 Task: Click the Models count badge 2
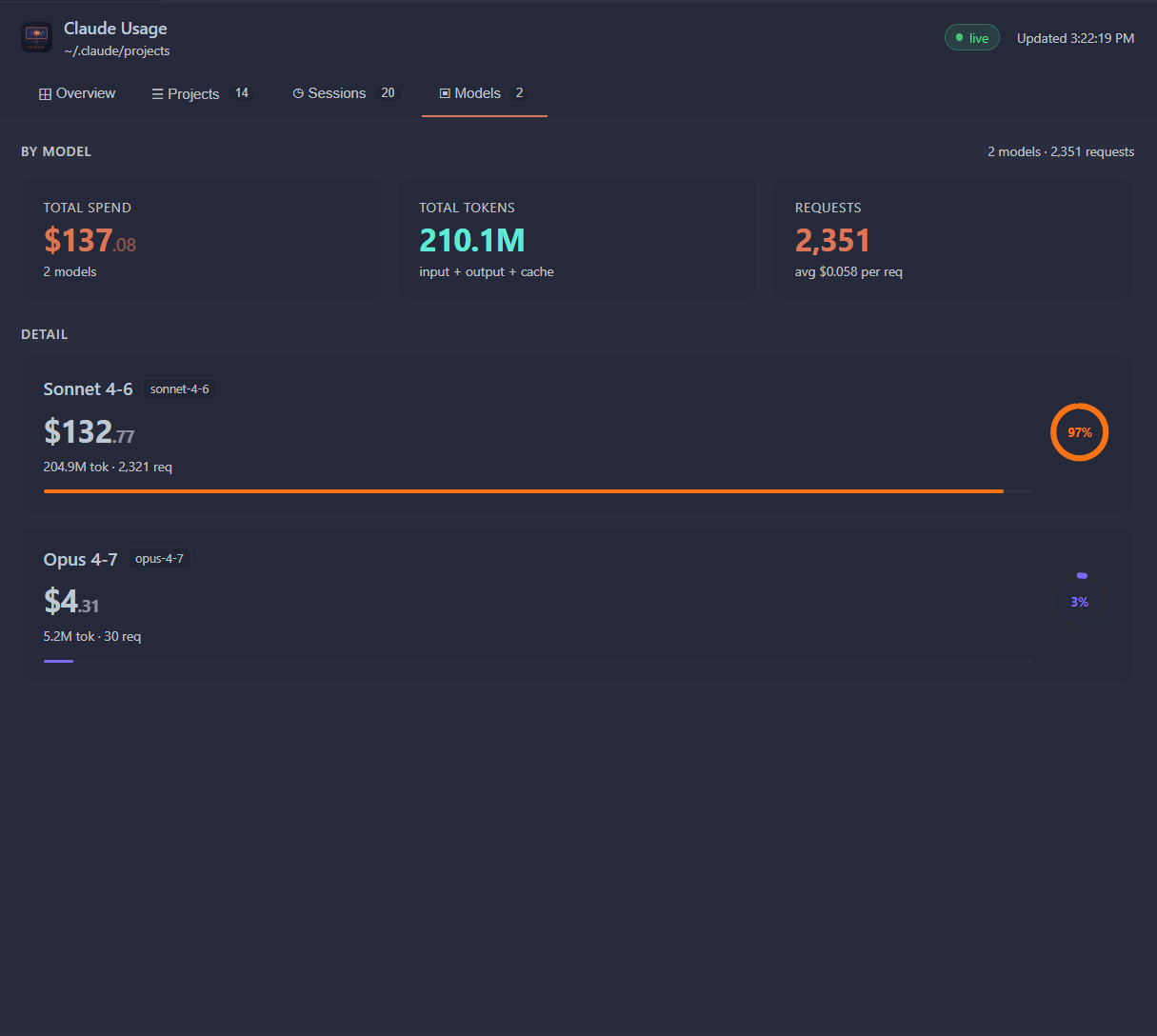tap(519, 93)
